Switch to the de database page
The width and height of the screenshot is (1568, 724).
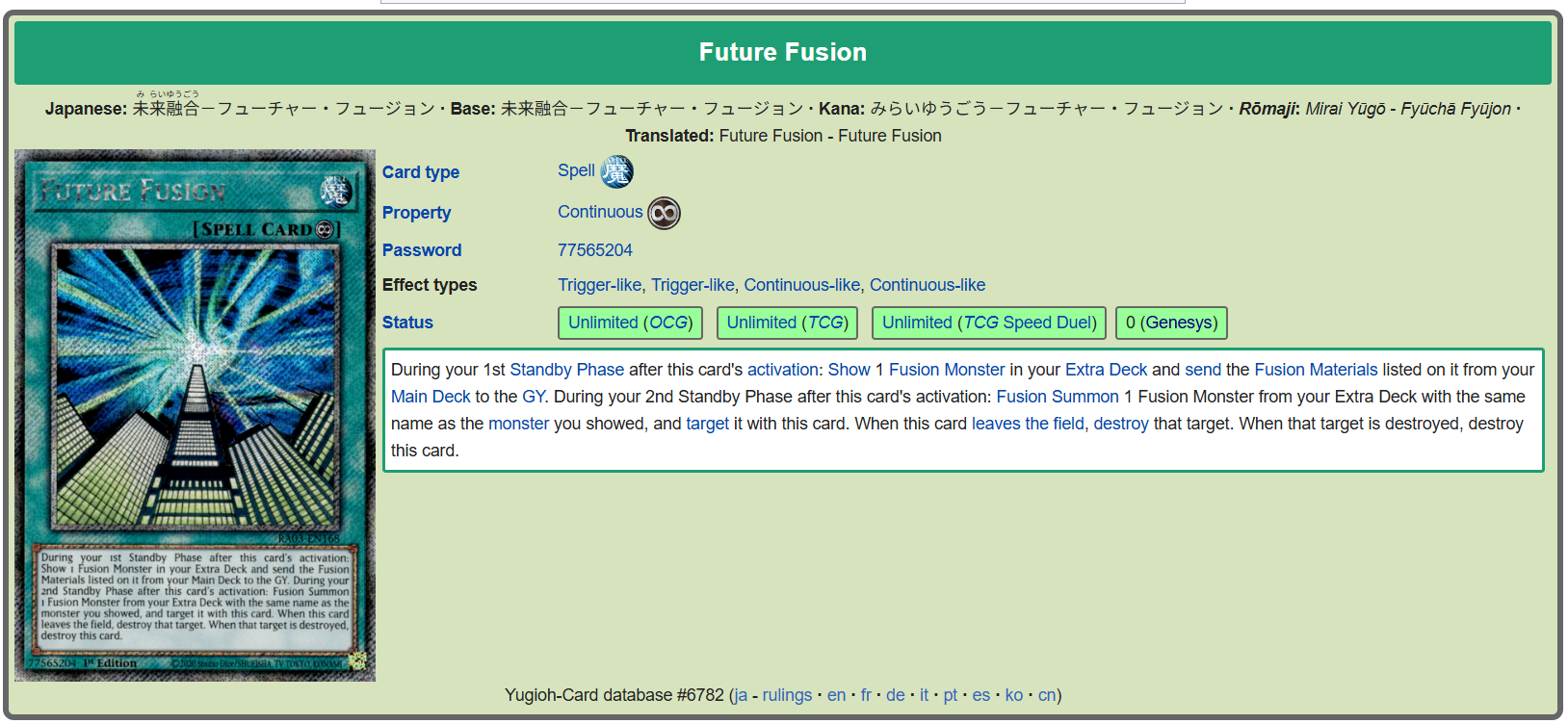click(896, 695)
